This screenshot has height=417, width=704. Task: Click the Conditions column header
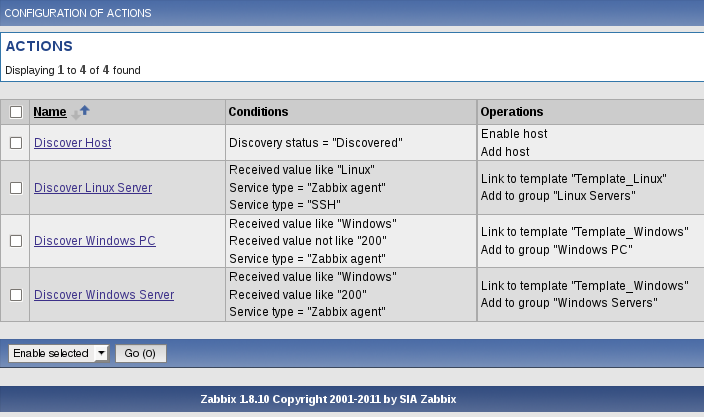(258, 112)
